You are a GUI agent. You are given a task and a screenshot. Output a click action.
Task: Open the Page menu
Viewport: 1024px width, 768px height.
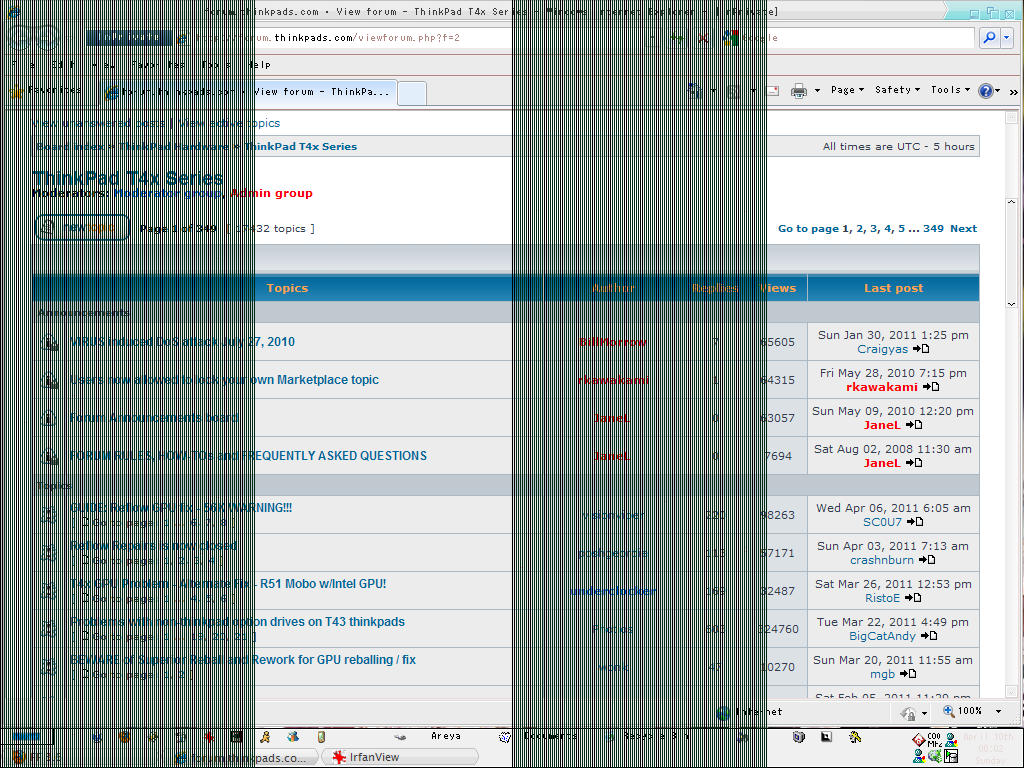coord(847,90)
